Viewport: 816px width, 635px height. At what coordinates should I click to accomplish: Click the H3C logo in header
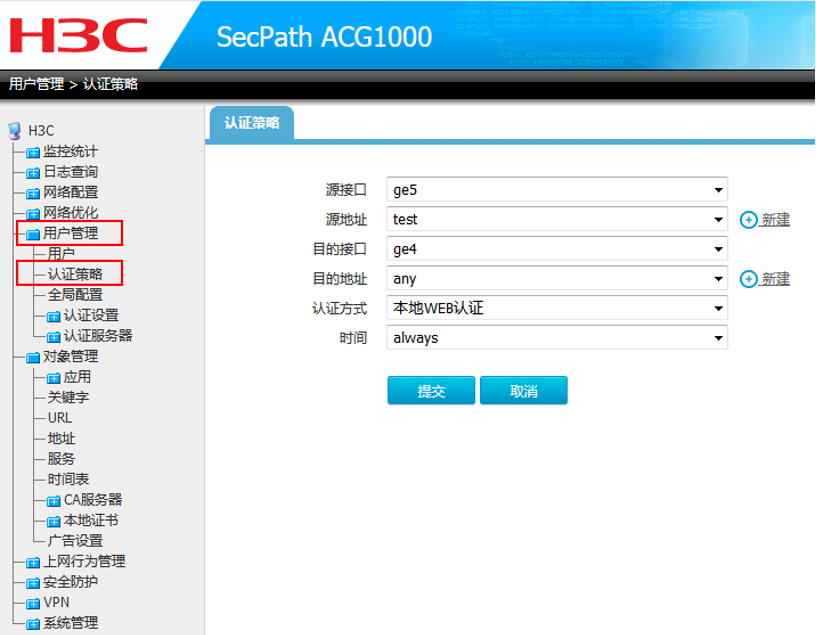(78, 35)
